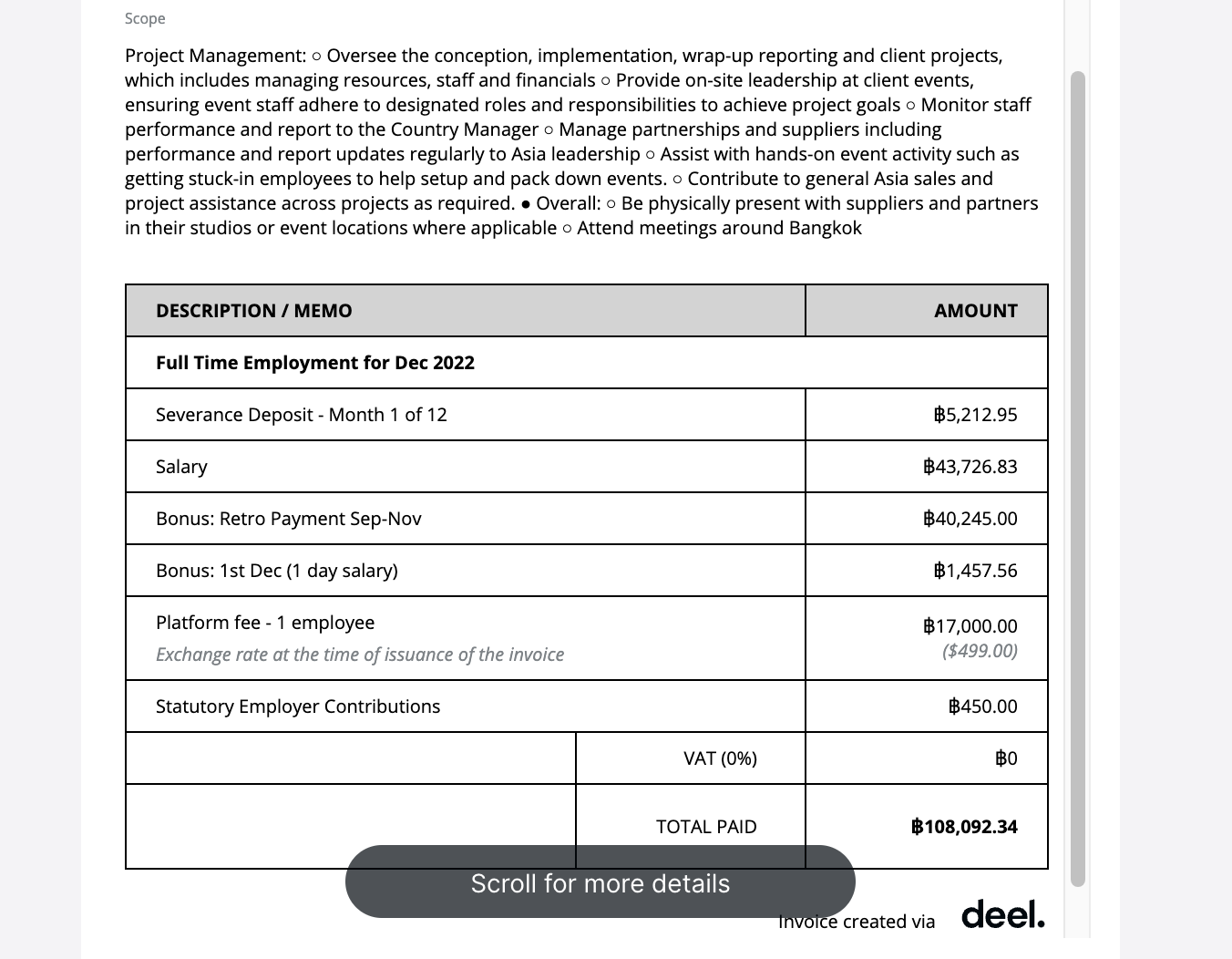Click the Bonus: Retro Payment Sep-Nov entry
Image resolution: width=1232 pixels, height=959 pixels.
pos(288,518)
